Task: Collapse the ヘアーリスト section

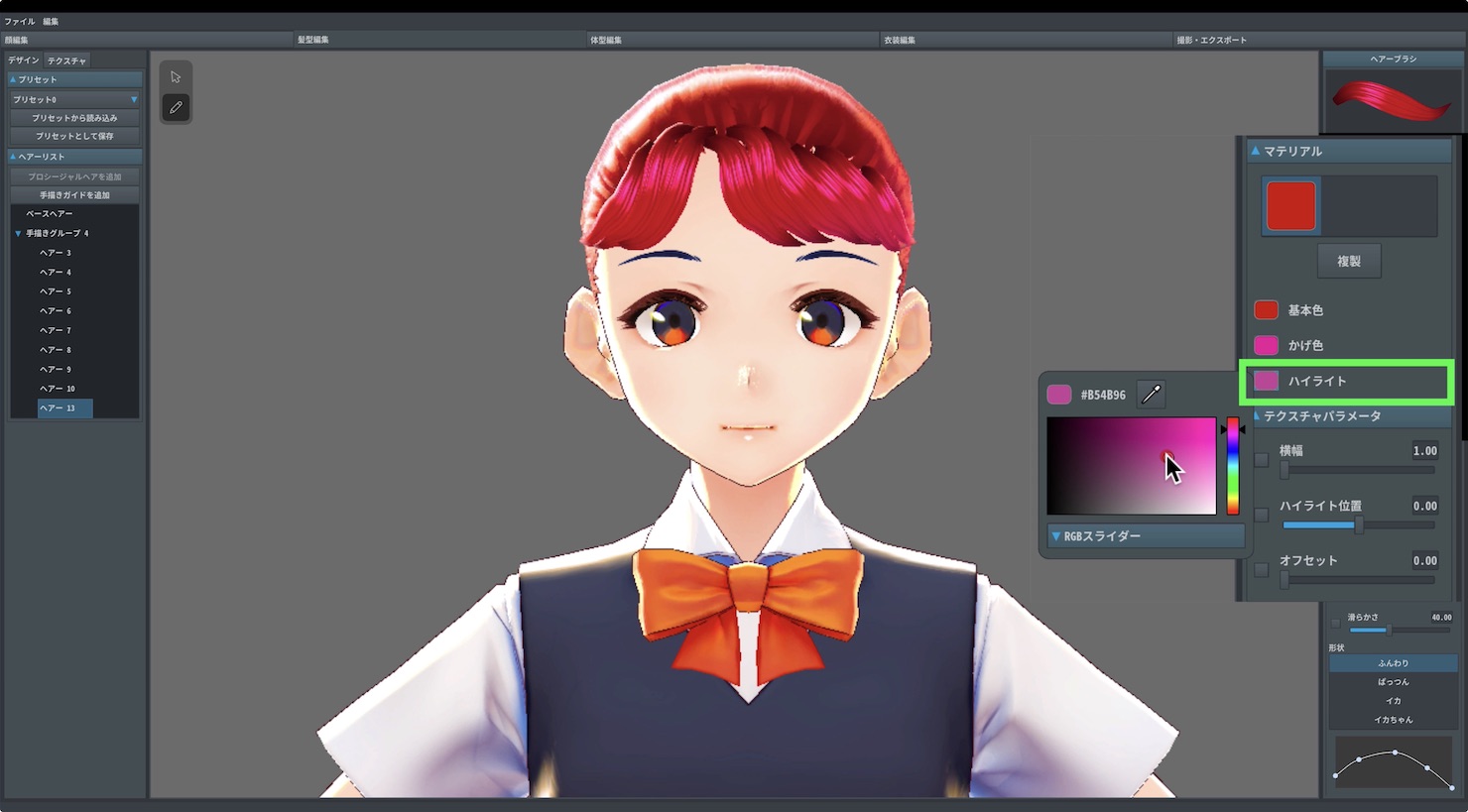Action: click(75, 157)
